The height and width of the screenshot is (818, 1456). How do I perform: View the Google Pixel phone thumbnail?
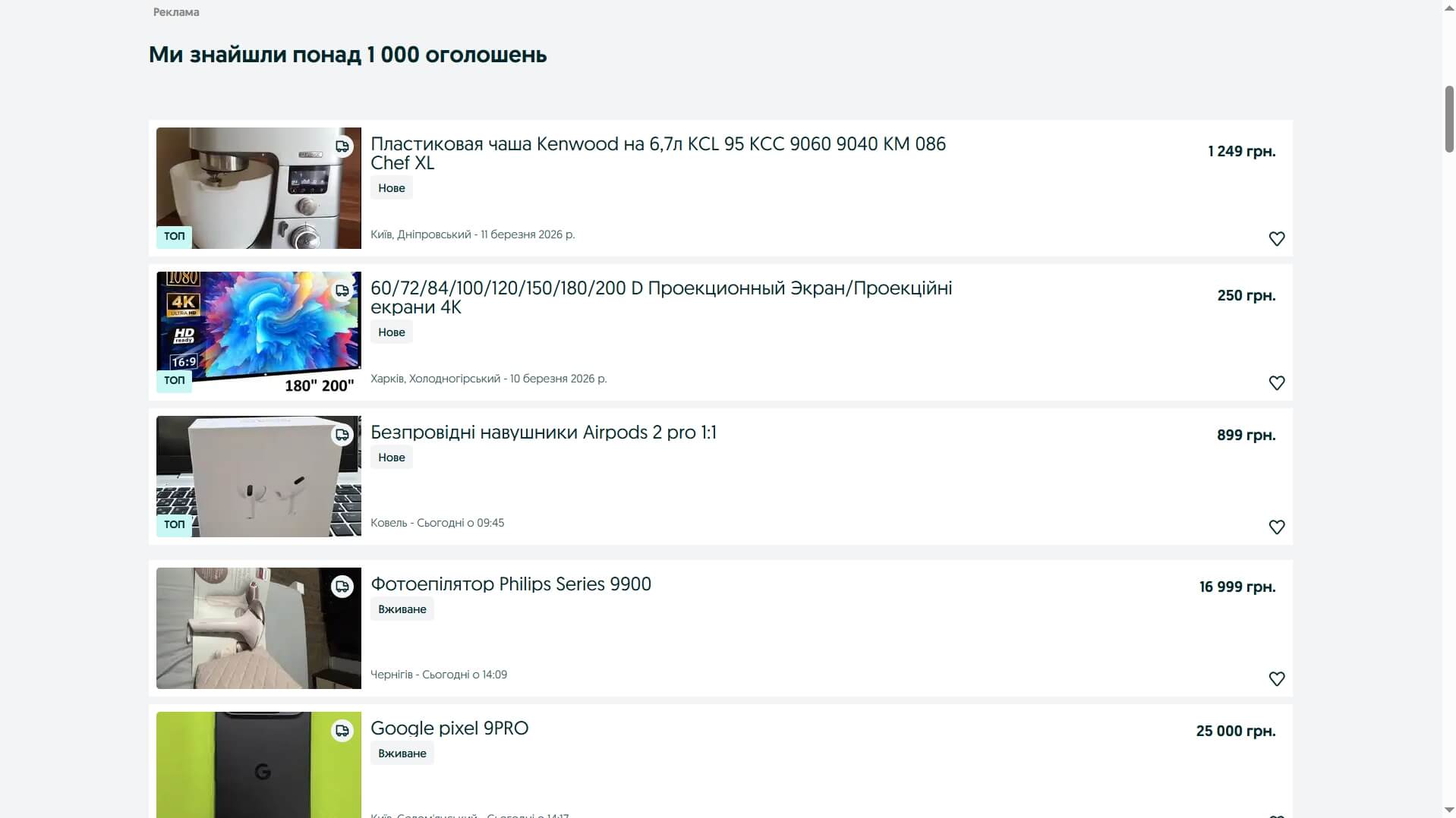tap(258, 766)
